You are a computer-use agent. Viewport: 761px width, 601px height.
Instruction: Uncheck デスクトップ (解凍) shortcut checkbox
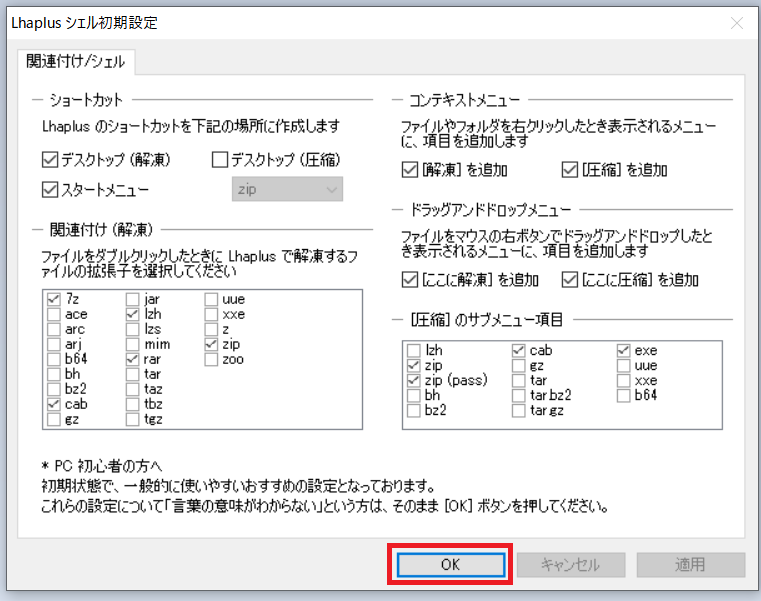[50, 160]
